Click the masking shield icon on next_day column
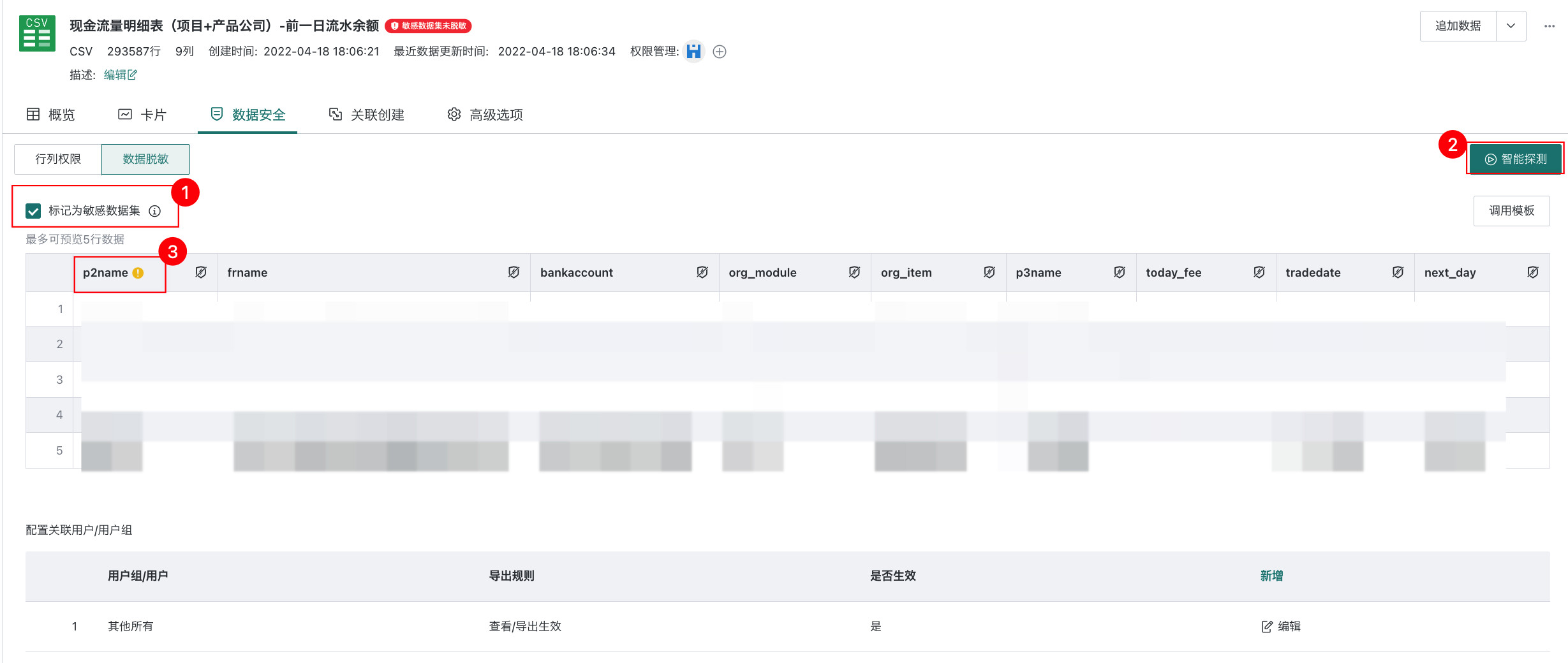This screenshot has width=1568, height=663. pyautogui.click(x=1533, y=272)
